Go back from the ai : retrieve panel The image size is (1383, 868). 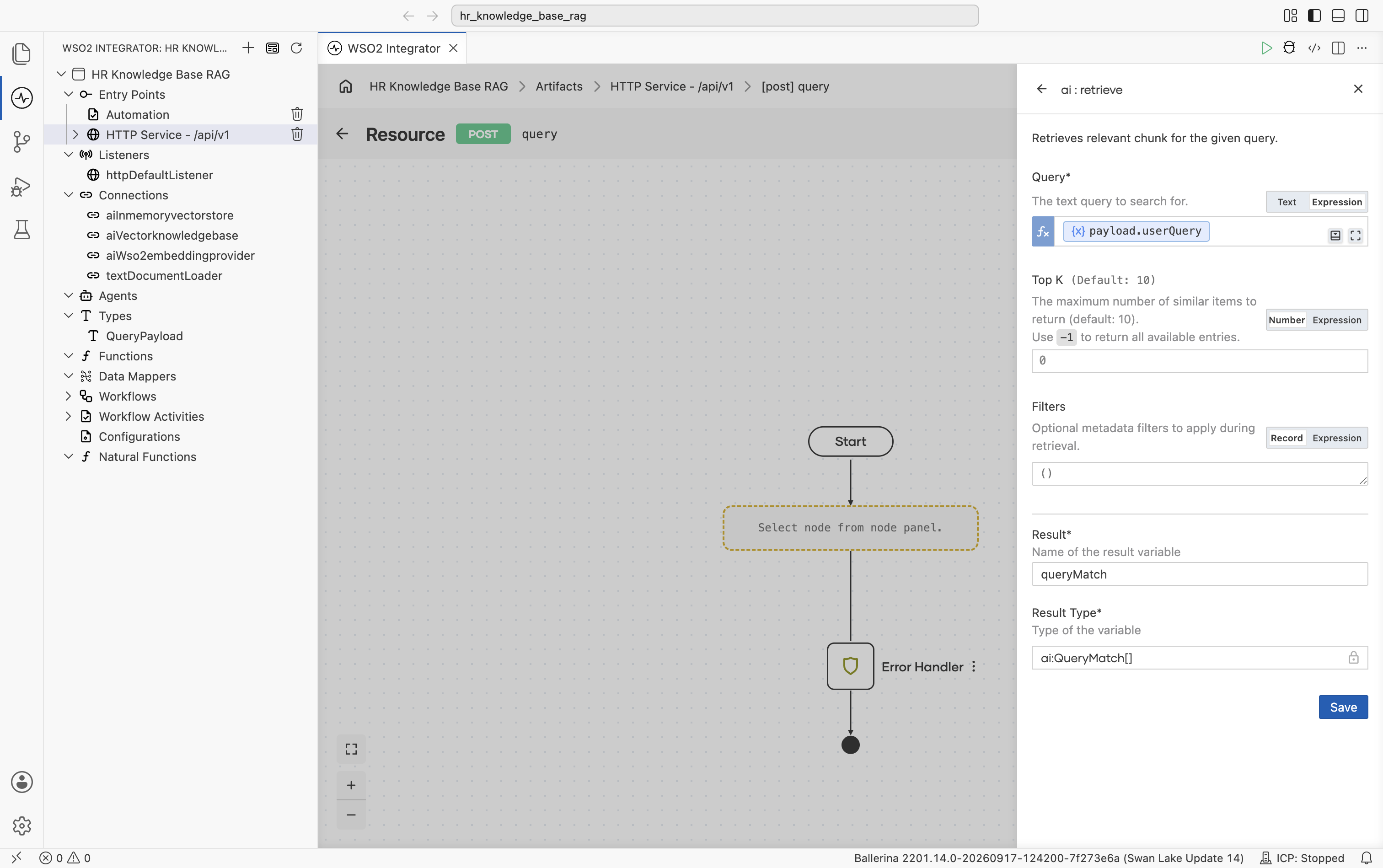1041,89
